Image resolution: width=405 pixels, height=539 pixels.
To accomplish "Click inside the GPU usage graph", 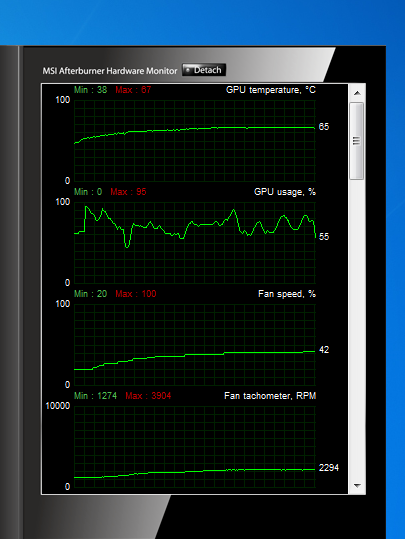I will click(x=195, y=243).
